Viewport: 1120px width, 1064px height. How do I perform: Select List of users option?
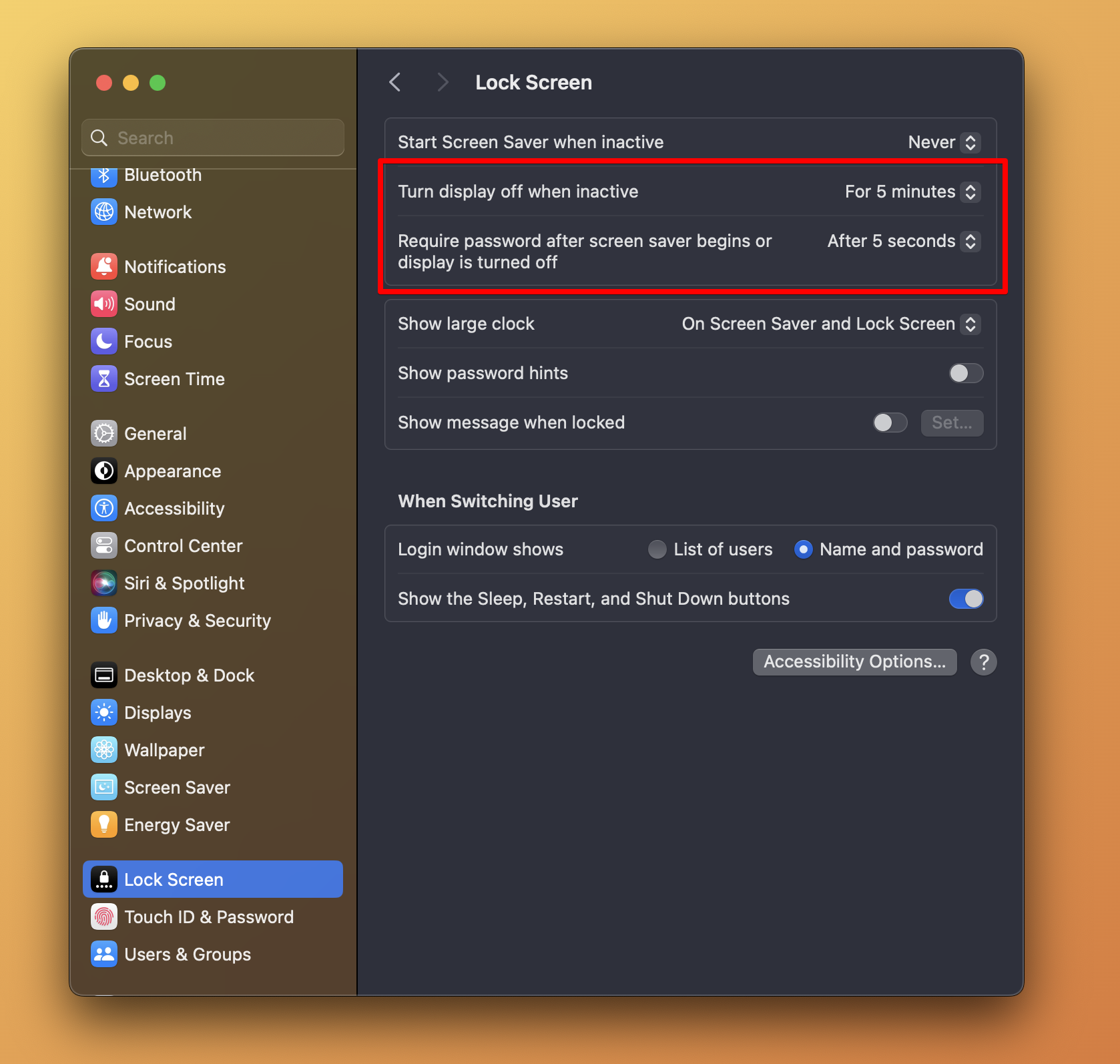[x=657, y=549]
